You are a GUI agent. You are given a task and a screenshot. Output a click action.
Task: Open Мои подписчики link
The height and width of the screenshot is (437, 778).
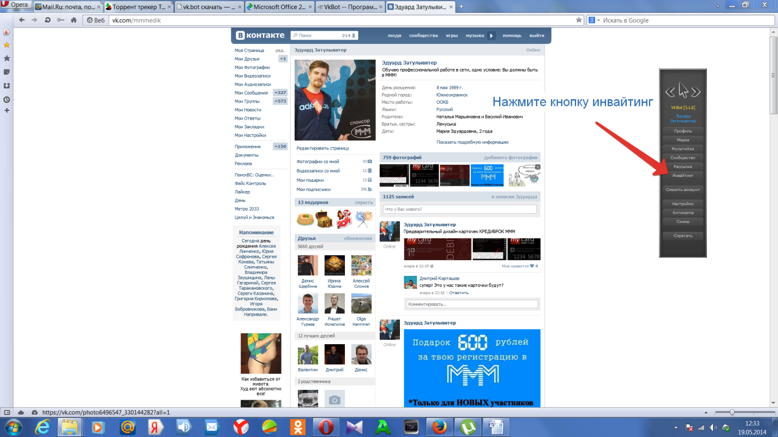coord(314,189)
